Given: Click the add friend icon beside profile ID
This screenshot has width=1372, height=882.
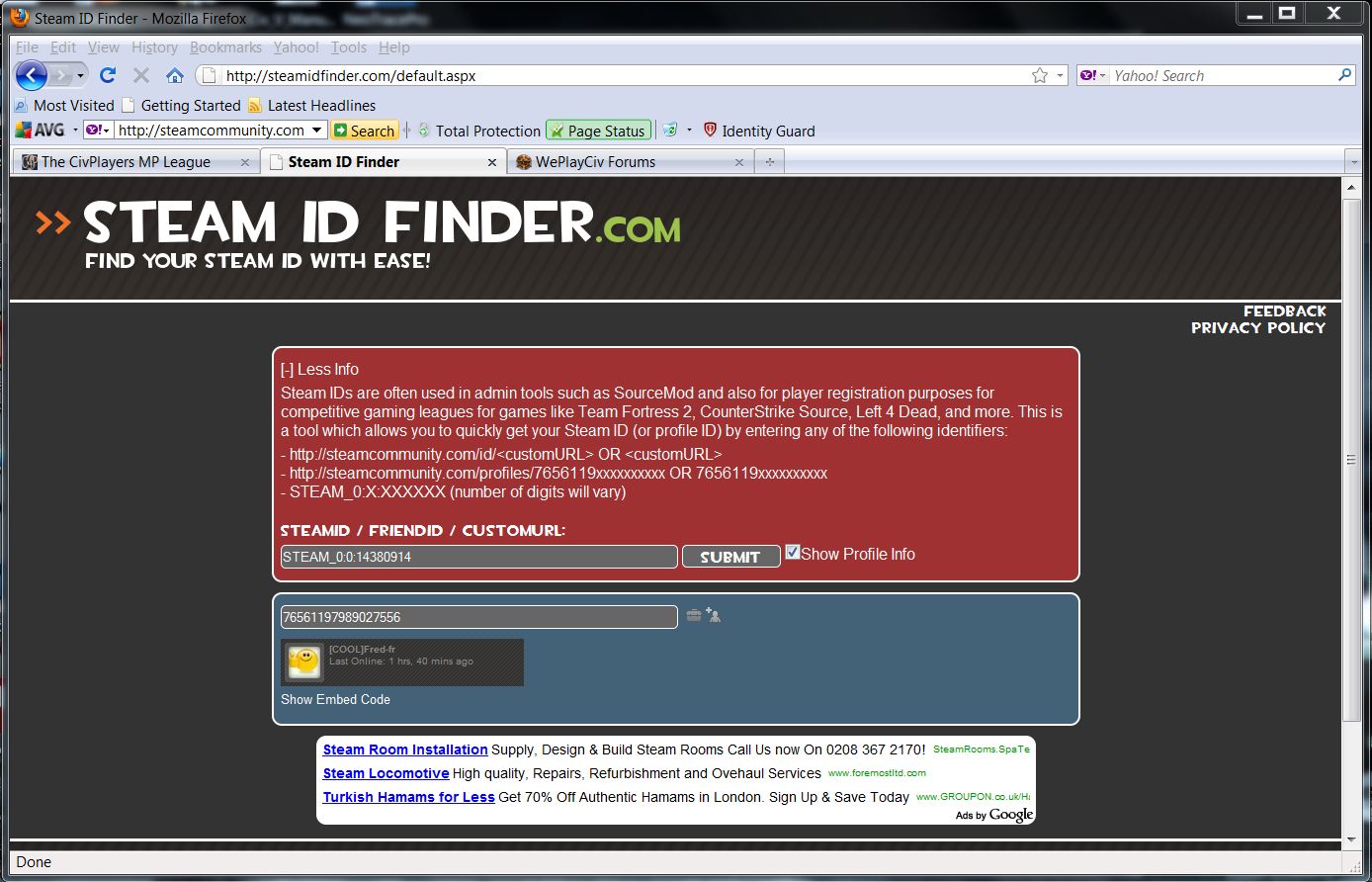Looking at the screenshot, I should coord(713,615).
